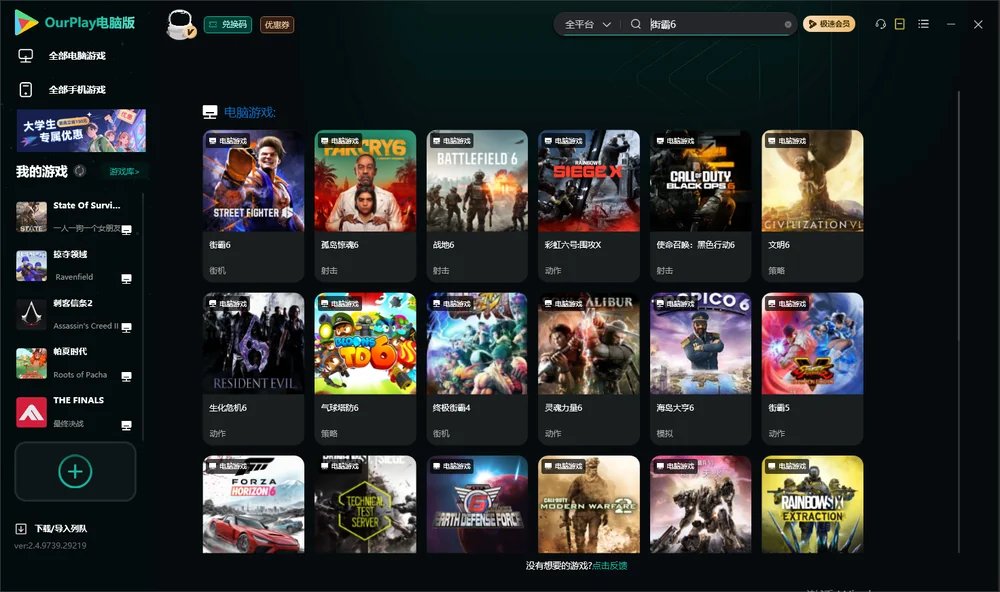Screen dimensions: 1000x592
Task: Open the Modern Warfare 2 card
Action: [589, 504]
